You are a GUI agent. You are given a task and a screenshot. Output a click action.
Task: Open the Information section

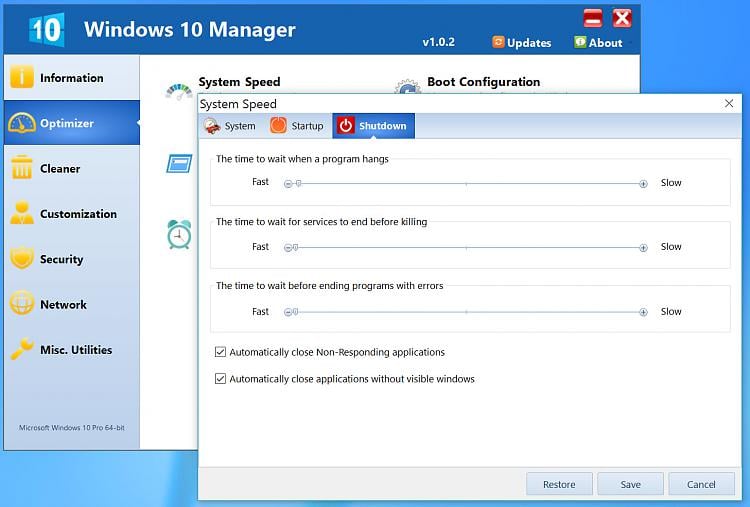[x=72, y=77]
